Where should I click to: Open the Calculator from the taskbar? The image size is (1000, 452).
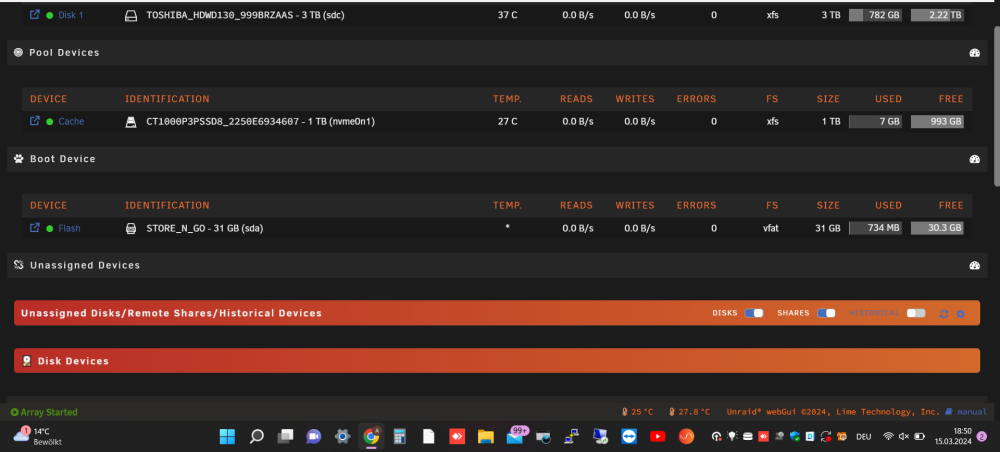pos(400,437)
